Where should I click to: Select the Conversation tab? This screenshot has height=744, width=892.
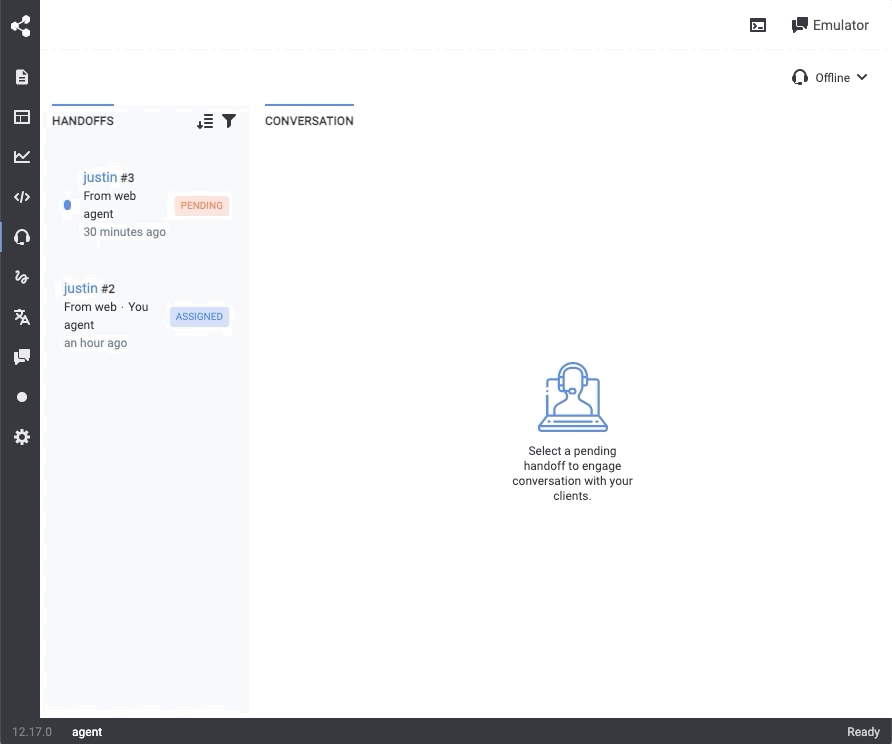pos(309,121)
